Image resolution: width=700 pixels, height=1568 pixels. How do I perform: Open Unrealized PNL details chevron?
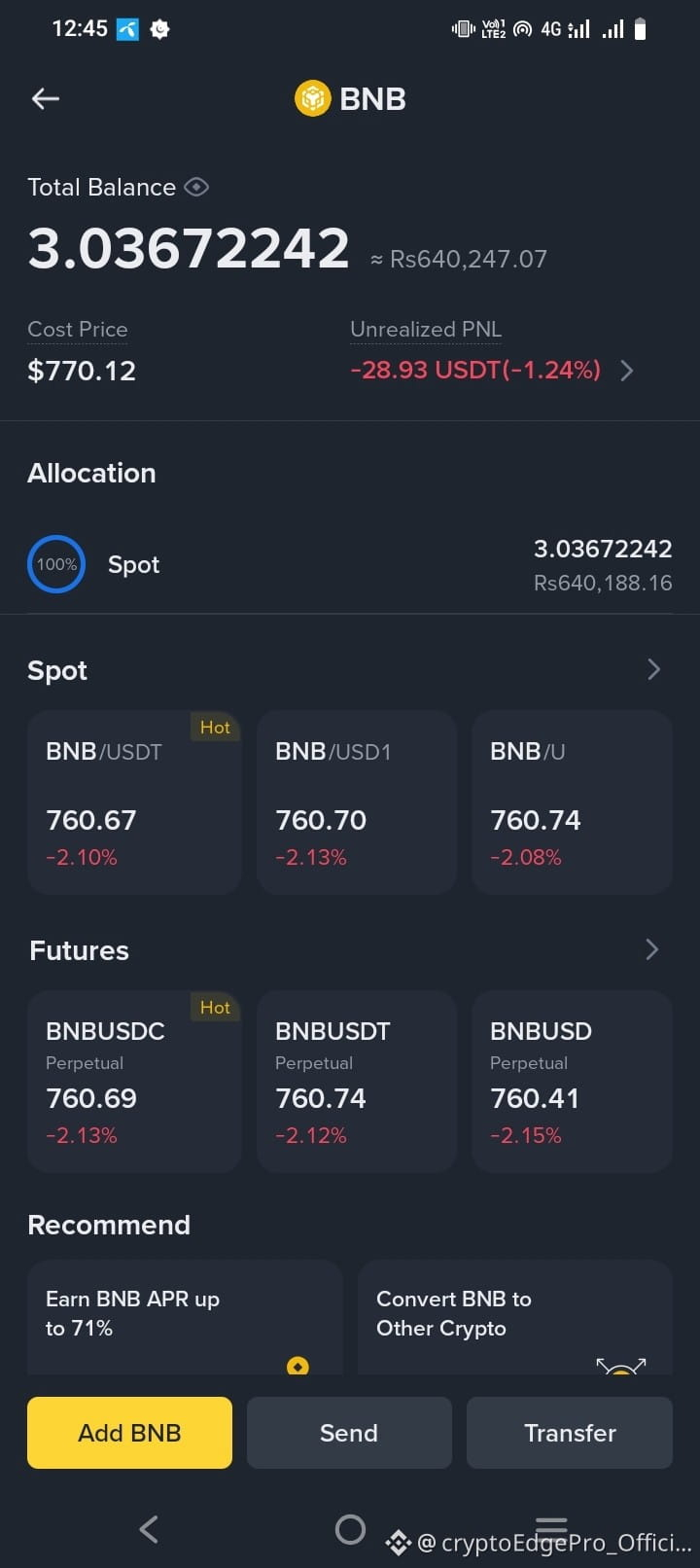(x=627, y=371)
